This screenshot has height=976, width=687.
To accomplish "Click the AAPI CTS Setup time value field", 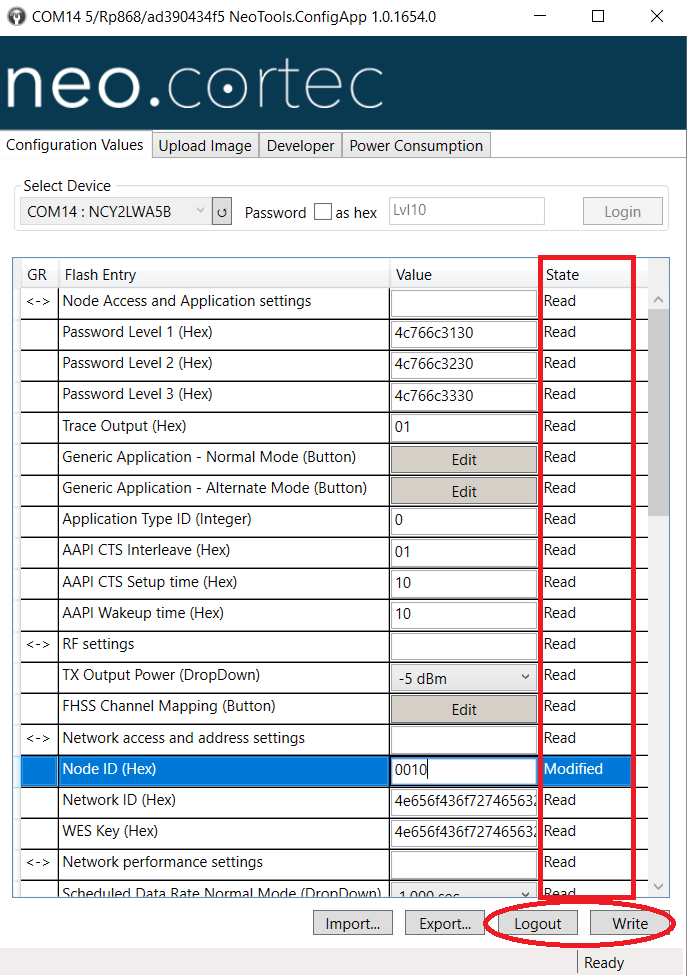I will pyautogui.click(x=464, y=583).
